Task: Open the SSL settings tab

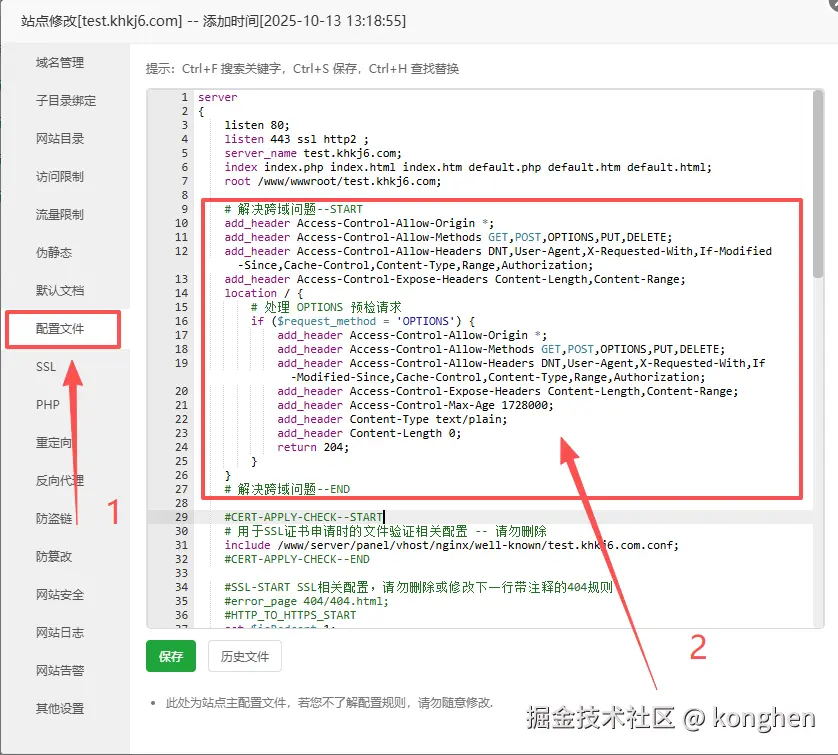Action: (46, 367)
